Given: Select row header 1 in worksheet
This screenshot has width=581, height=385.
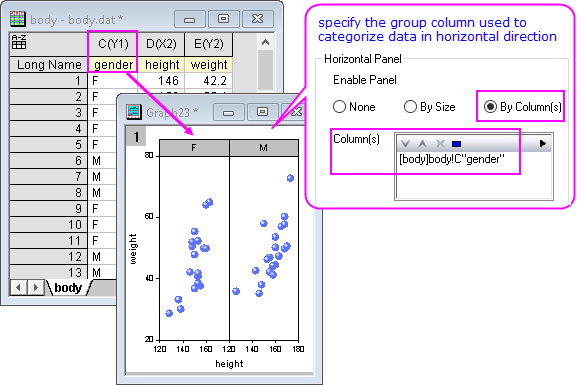Looking at the screenshot, I should point(49,81).
